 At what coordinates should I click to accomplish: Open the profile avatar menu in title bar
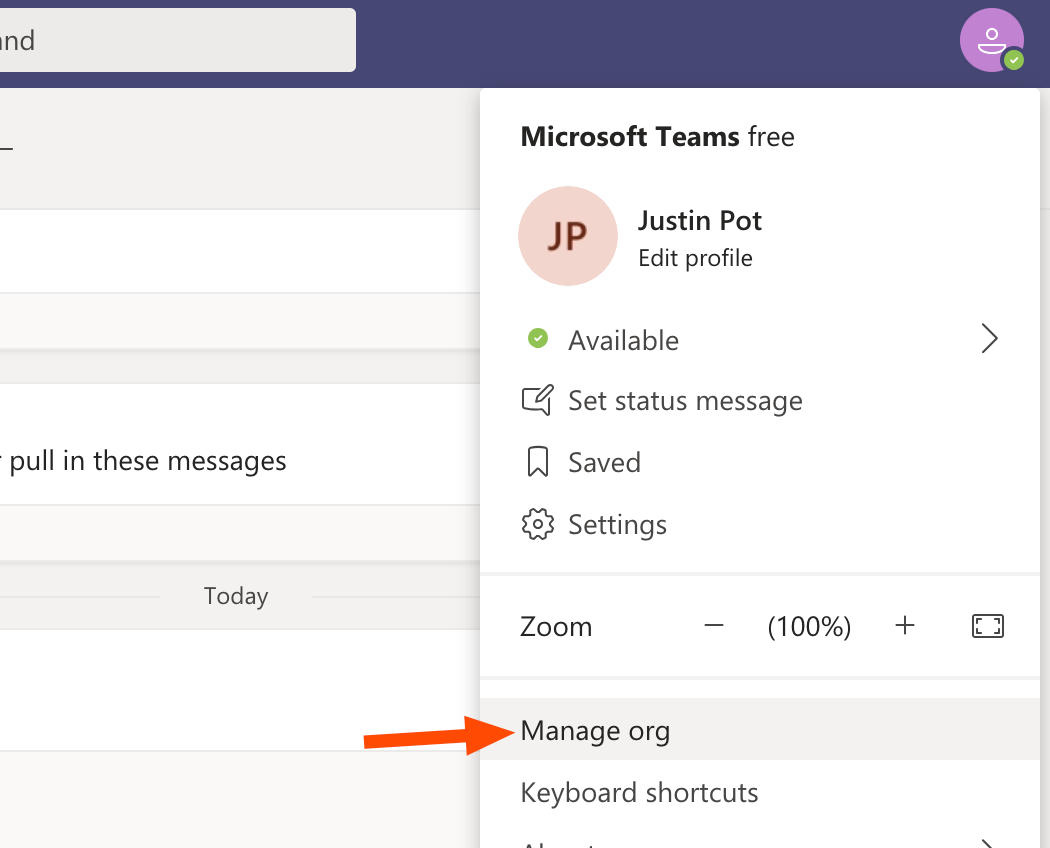pyautogui.click(x=991, y=40)
